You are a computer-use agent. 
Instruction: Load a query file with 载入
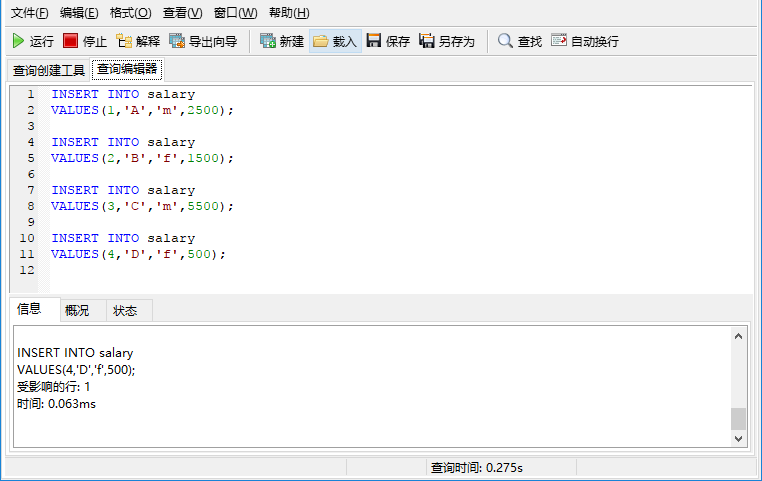point(335,41)
